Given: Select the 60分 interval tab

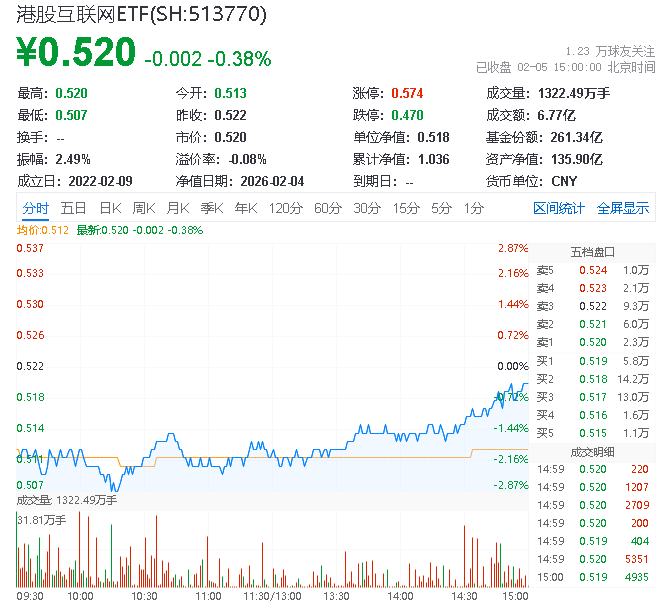Looking at the screenshot, I should pos(327,208).
